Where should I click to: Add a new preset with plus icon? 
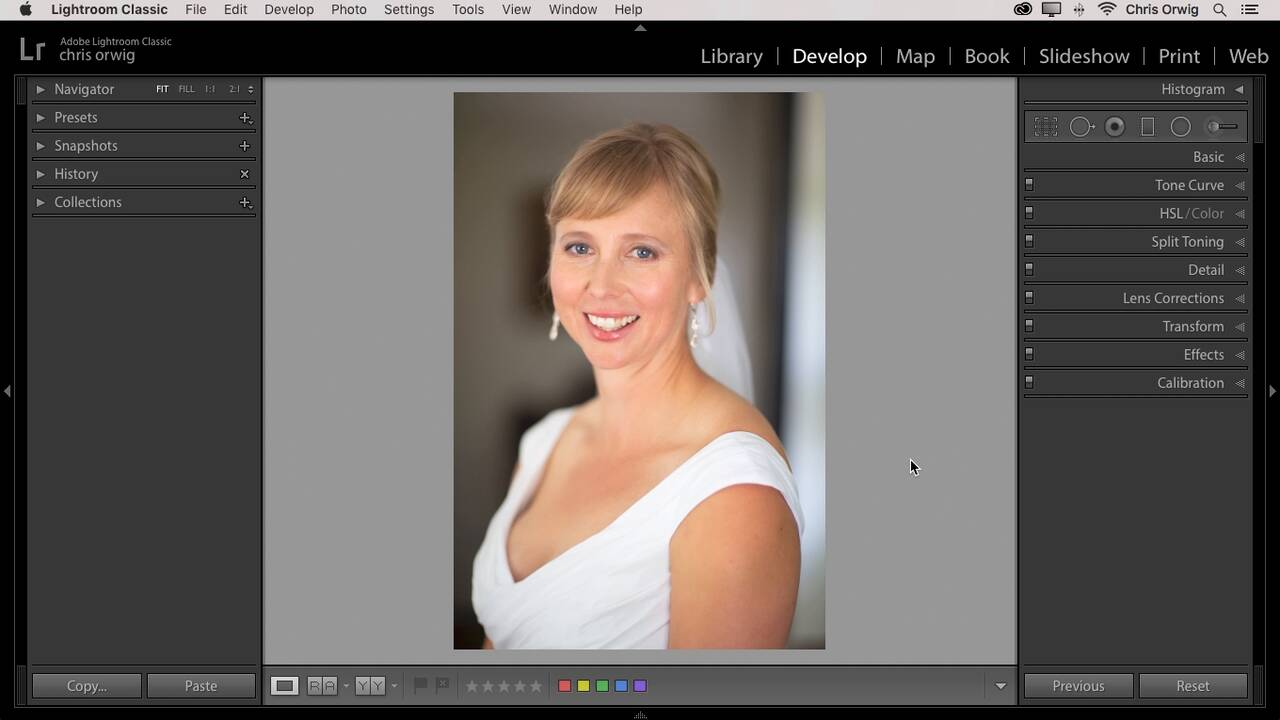click(x=245, y=118)
